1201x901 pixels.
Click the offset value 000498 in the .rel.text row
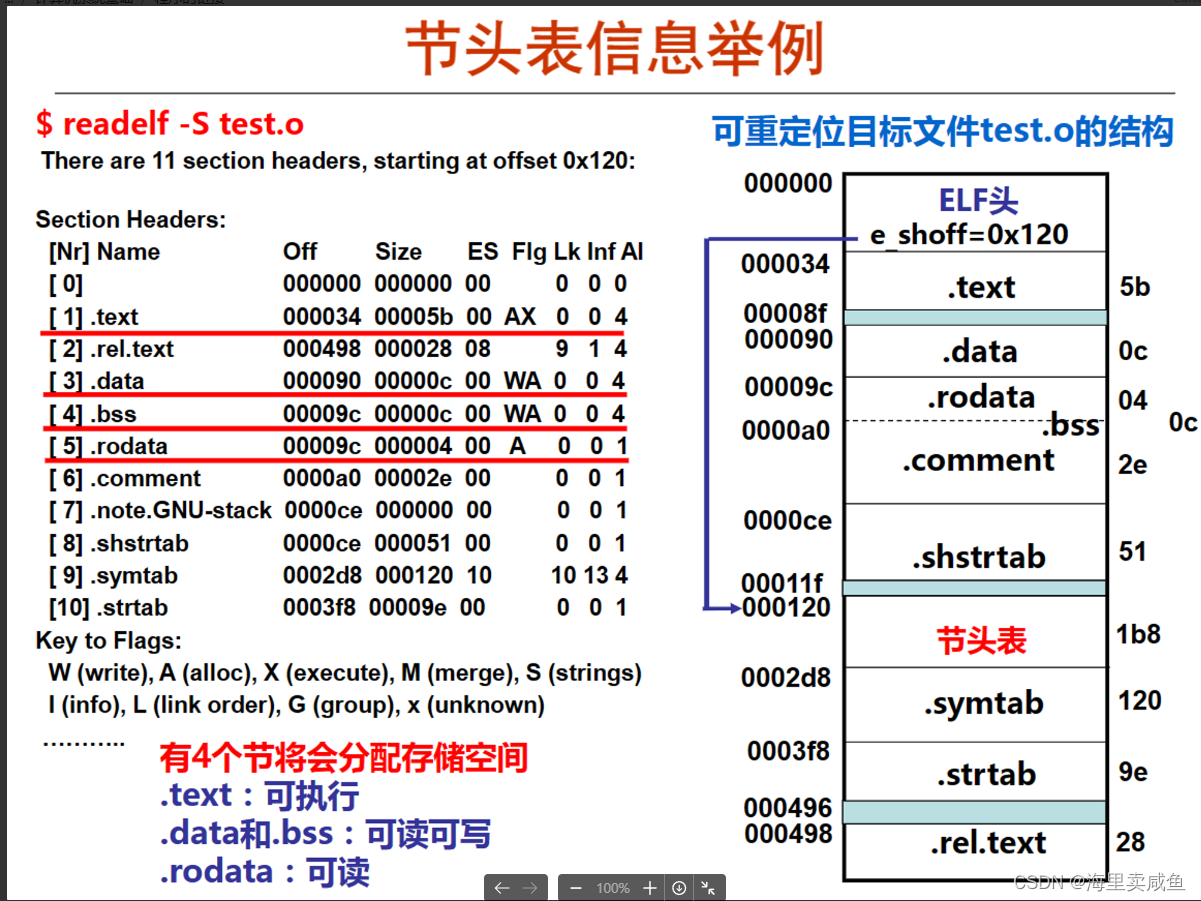pyautogui.click(x=322, y=349)
